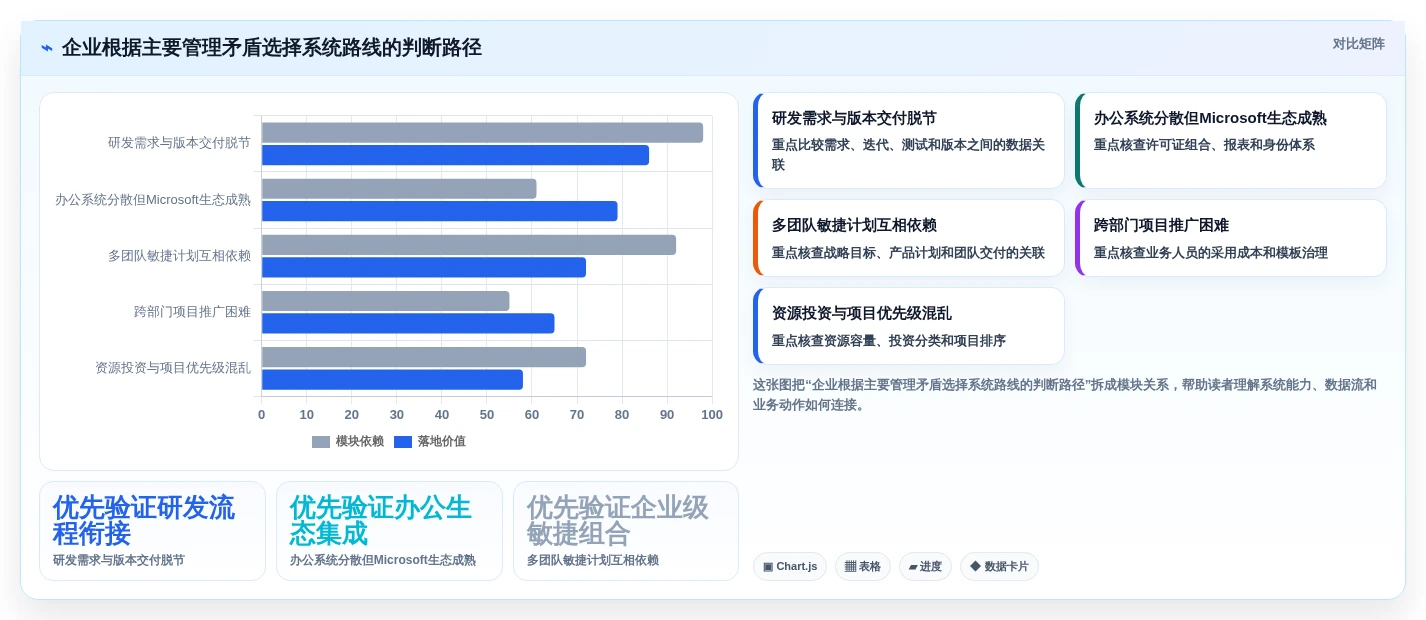Click the chart axis label 研发需求与版本交付脱节
1426x620 pixels.
click(179, 143)
